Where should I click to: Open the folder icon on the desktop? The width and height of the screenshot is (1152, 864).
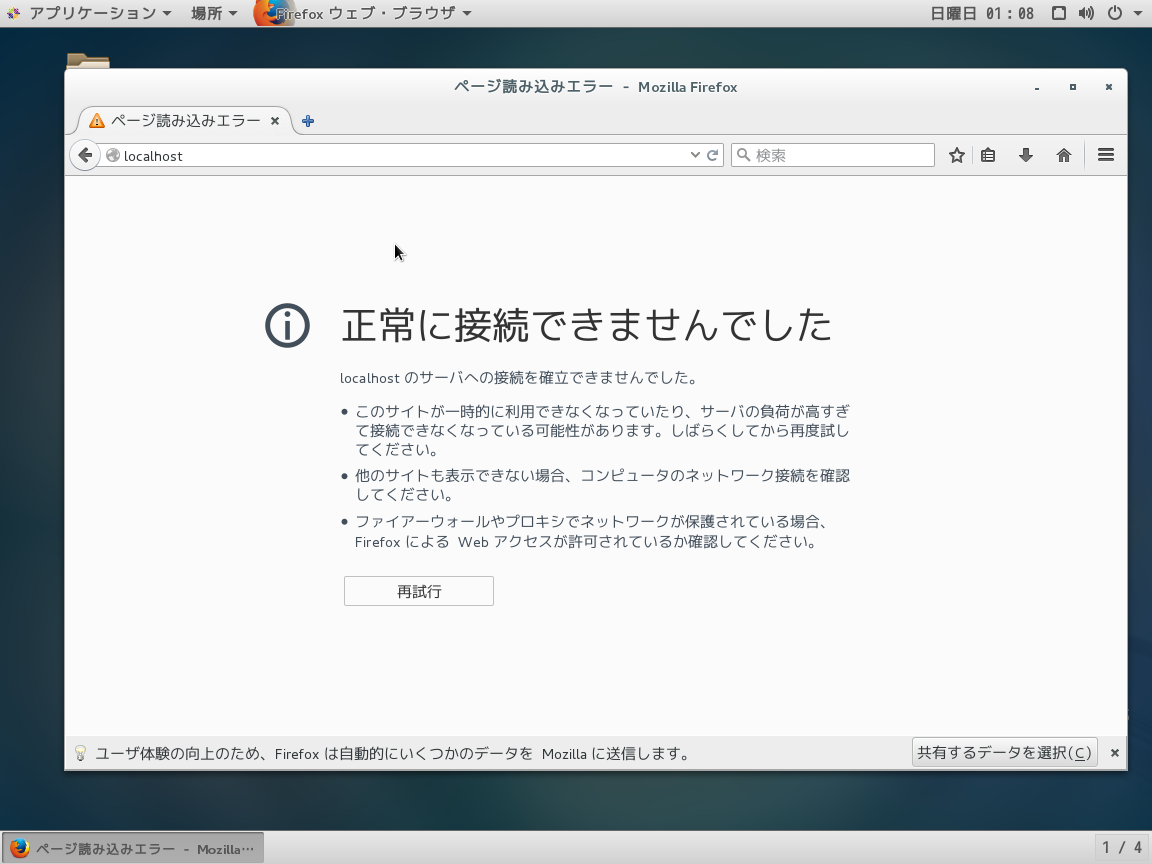pyautogui.click(x=87, y=61)
